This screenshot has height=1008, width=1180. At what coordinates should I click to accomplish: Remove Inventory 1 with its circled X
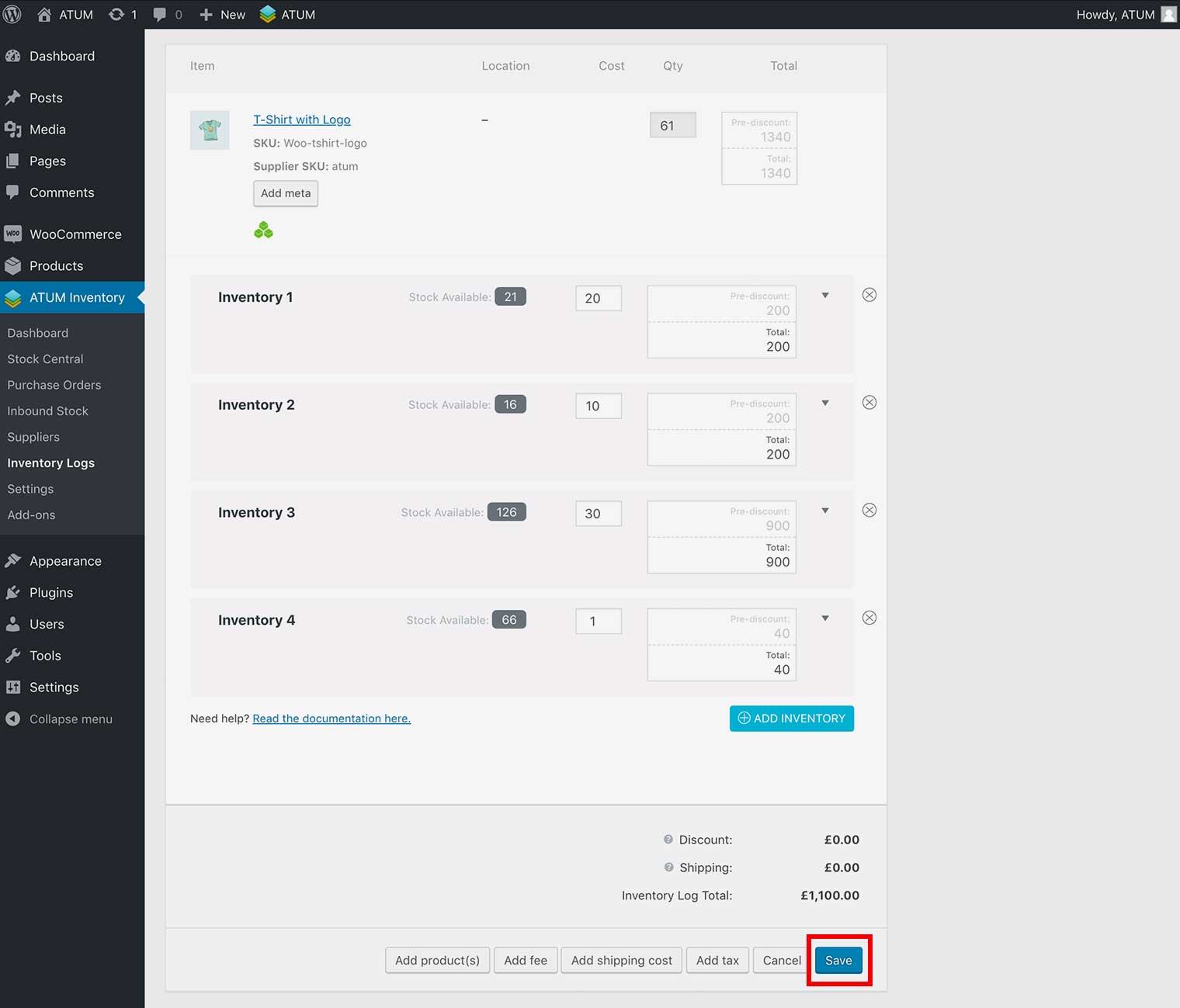(x=869, y=295)
